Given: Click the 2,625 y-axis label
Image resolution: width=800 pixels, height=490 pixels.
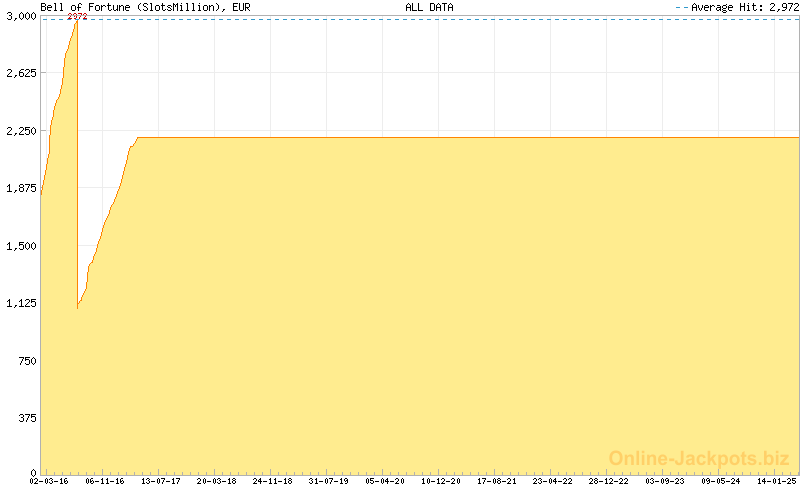Looking at the screenshot, I should (x=20, y=73).
